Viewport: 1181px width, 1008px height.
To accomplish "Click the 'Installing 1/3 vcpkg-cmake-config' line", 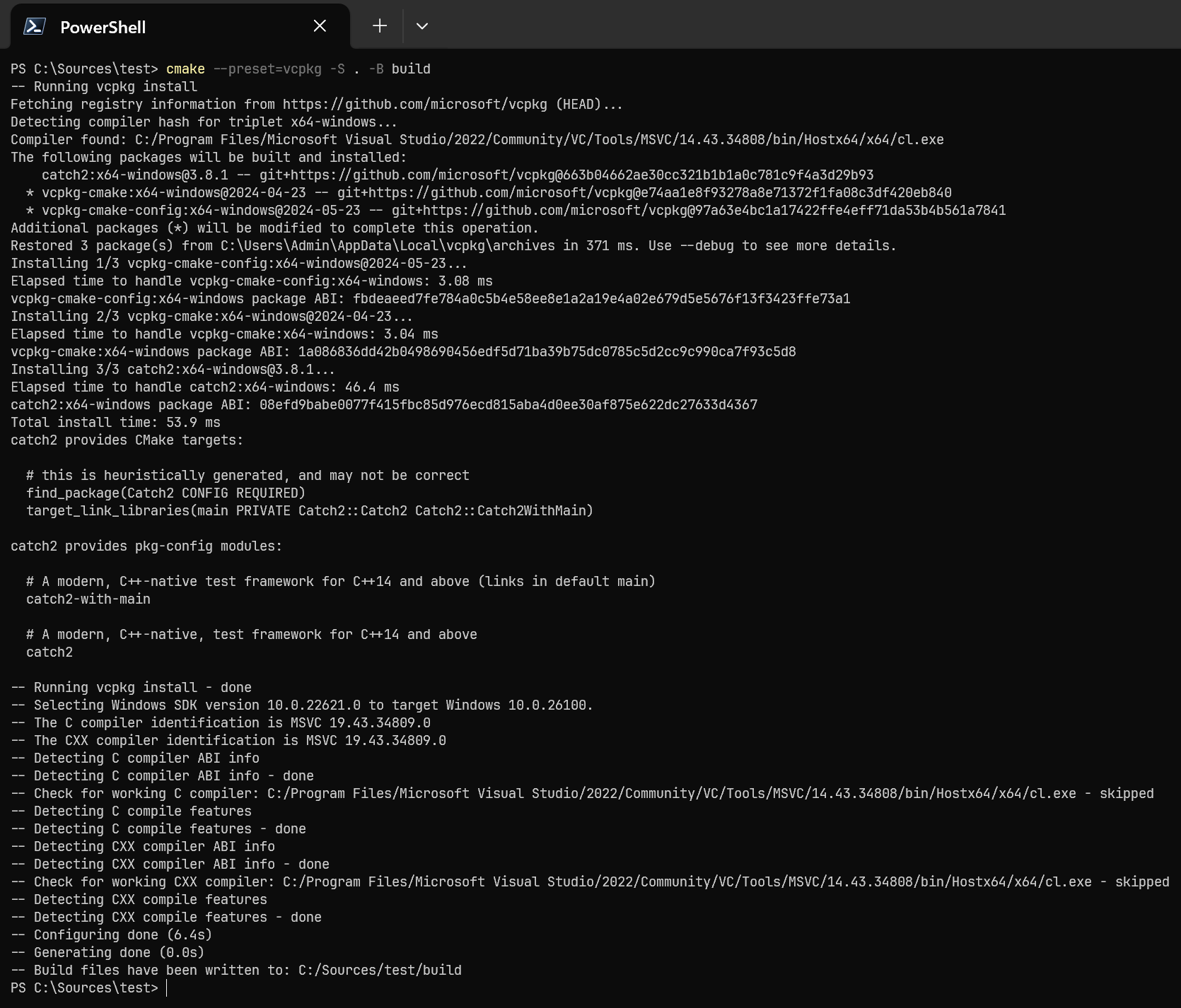I will tap(239, 264).
